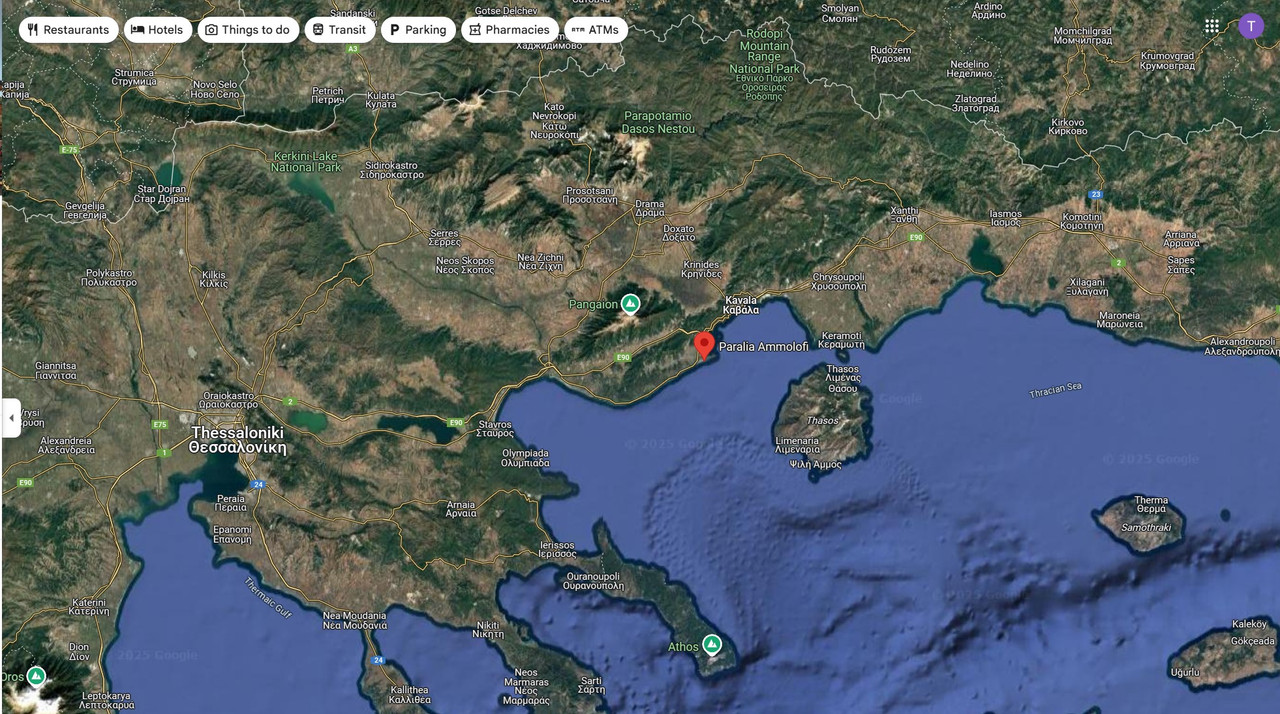Click the Pangaion mountain marker icon
The height and width of the screenshot is (714, 1280).
click(630, 303)
